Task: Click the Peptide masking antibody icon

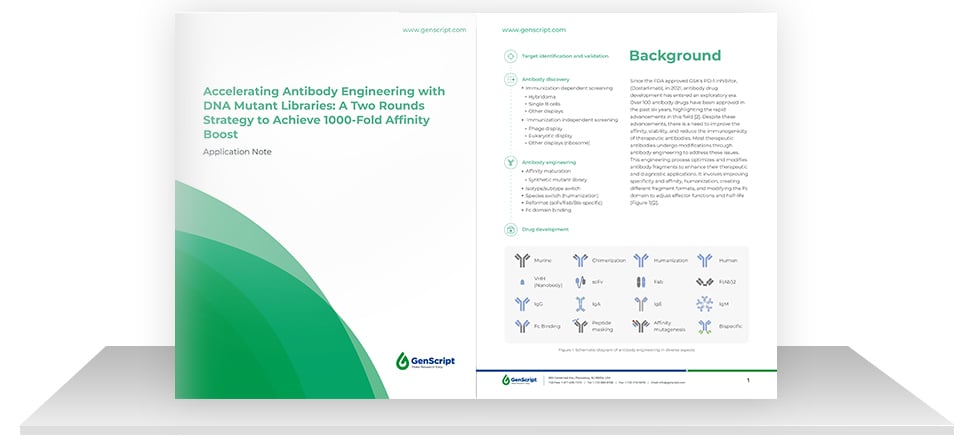Action: 580,326
